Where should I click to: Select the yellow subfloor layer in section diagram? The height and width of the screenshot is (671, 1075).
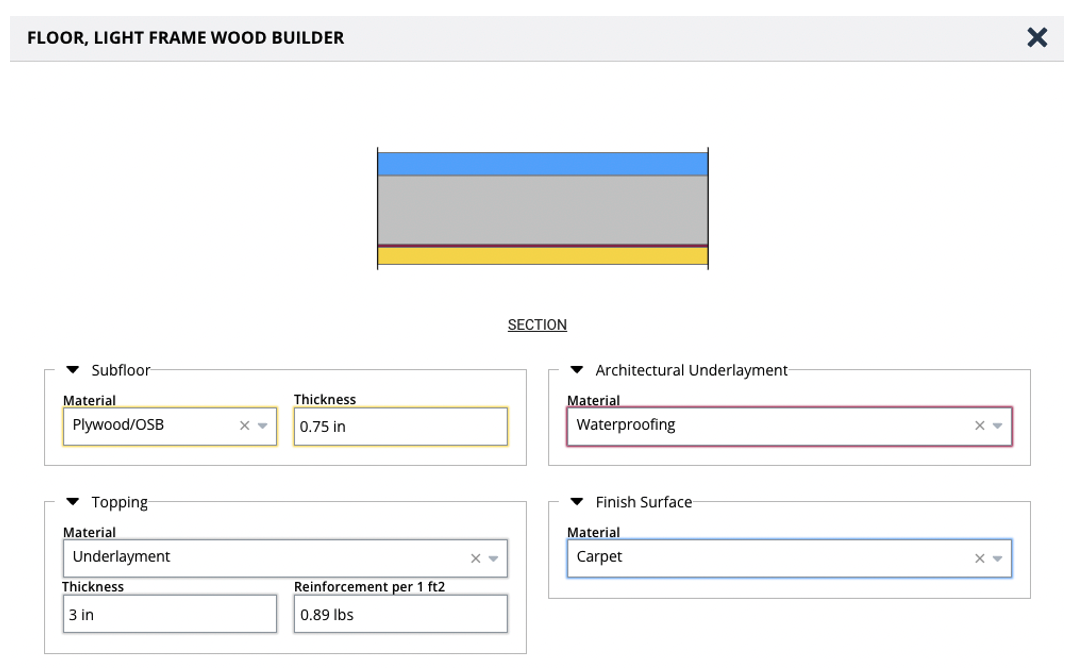(542, 256)
